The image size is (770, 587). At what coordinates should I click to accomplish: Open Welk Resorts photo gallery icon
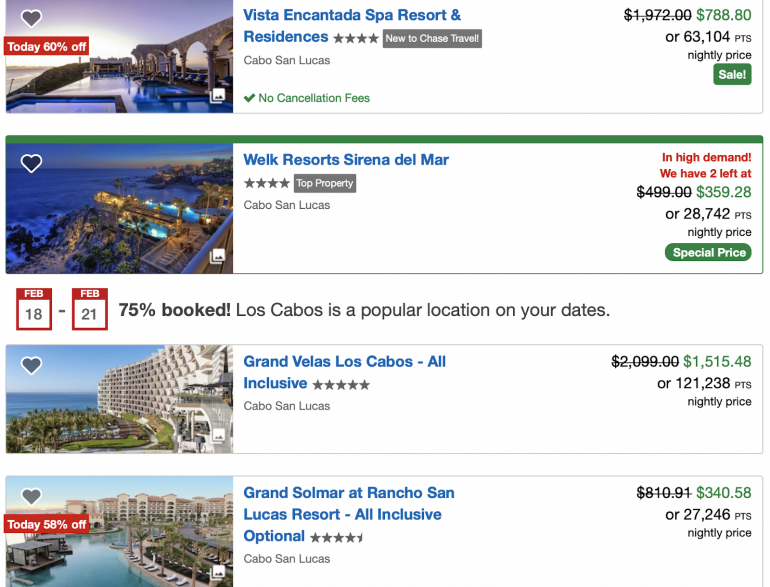[217, 256]
